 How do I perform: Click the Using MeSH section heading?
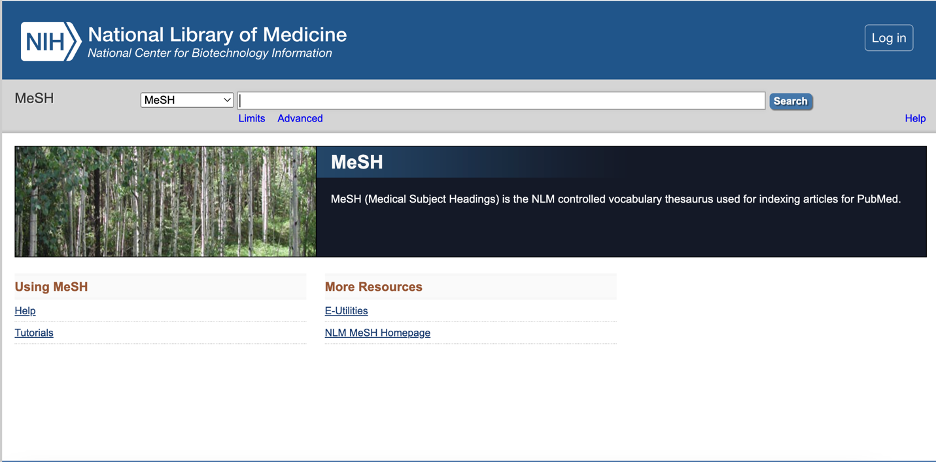point(51,287)
